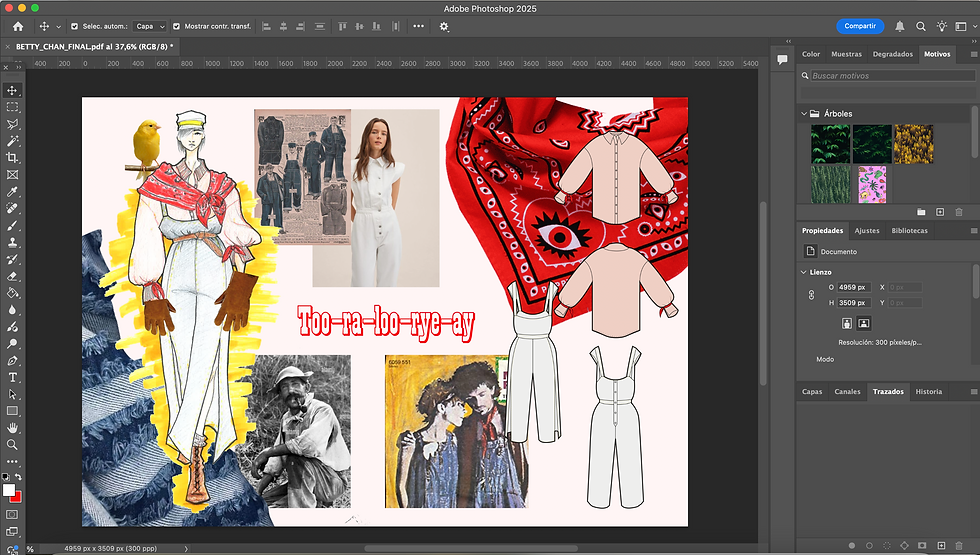The height and width of the screenshot is (555, 980).
Task: Open the more align options dots
Action: click(x=419, y=26)
